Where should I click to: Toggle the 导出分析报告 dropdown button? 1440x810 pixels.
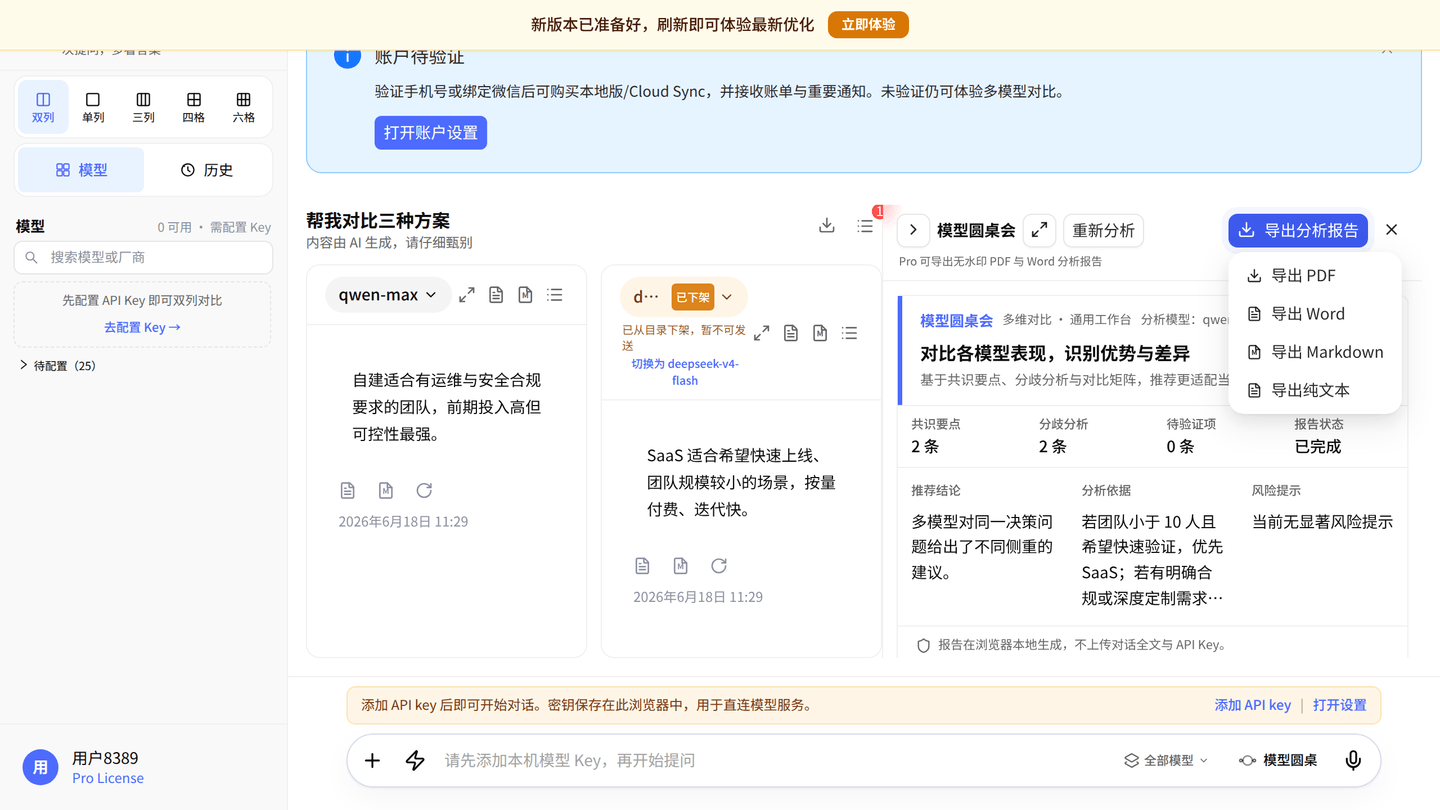pos(1298,230)
